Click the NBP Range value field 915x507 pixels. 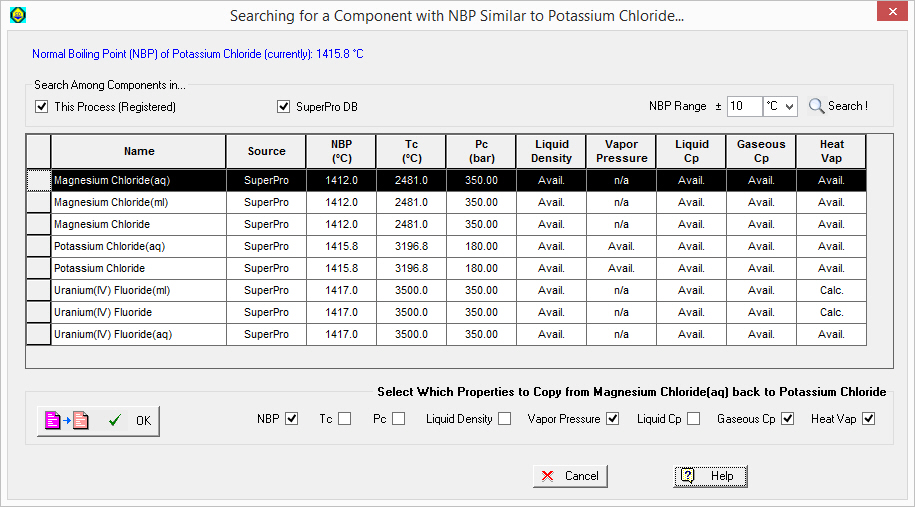[743, 106]
